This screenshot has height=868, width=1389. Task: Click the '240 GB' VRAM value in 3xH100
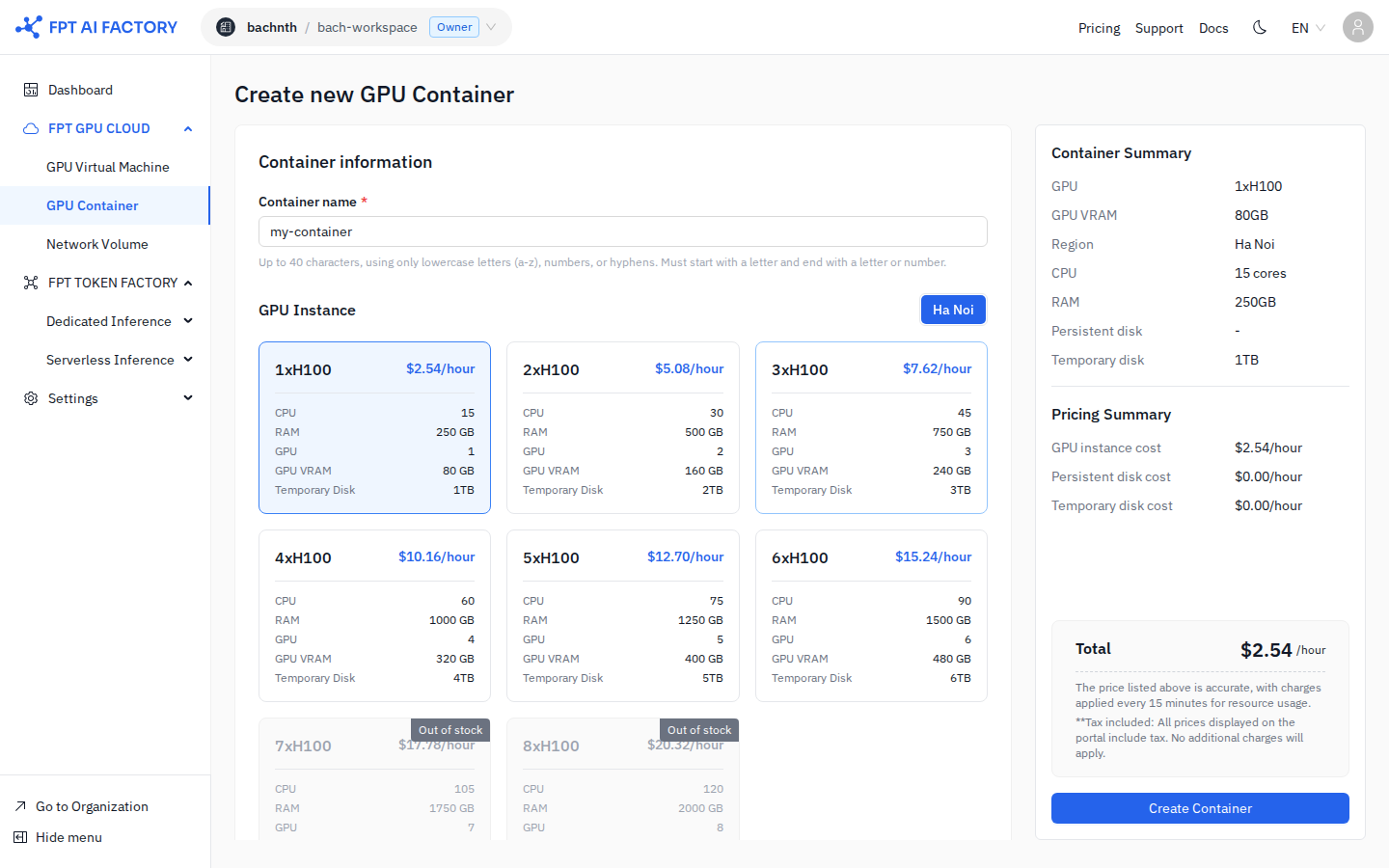click(x=951, y=471)
